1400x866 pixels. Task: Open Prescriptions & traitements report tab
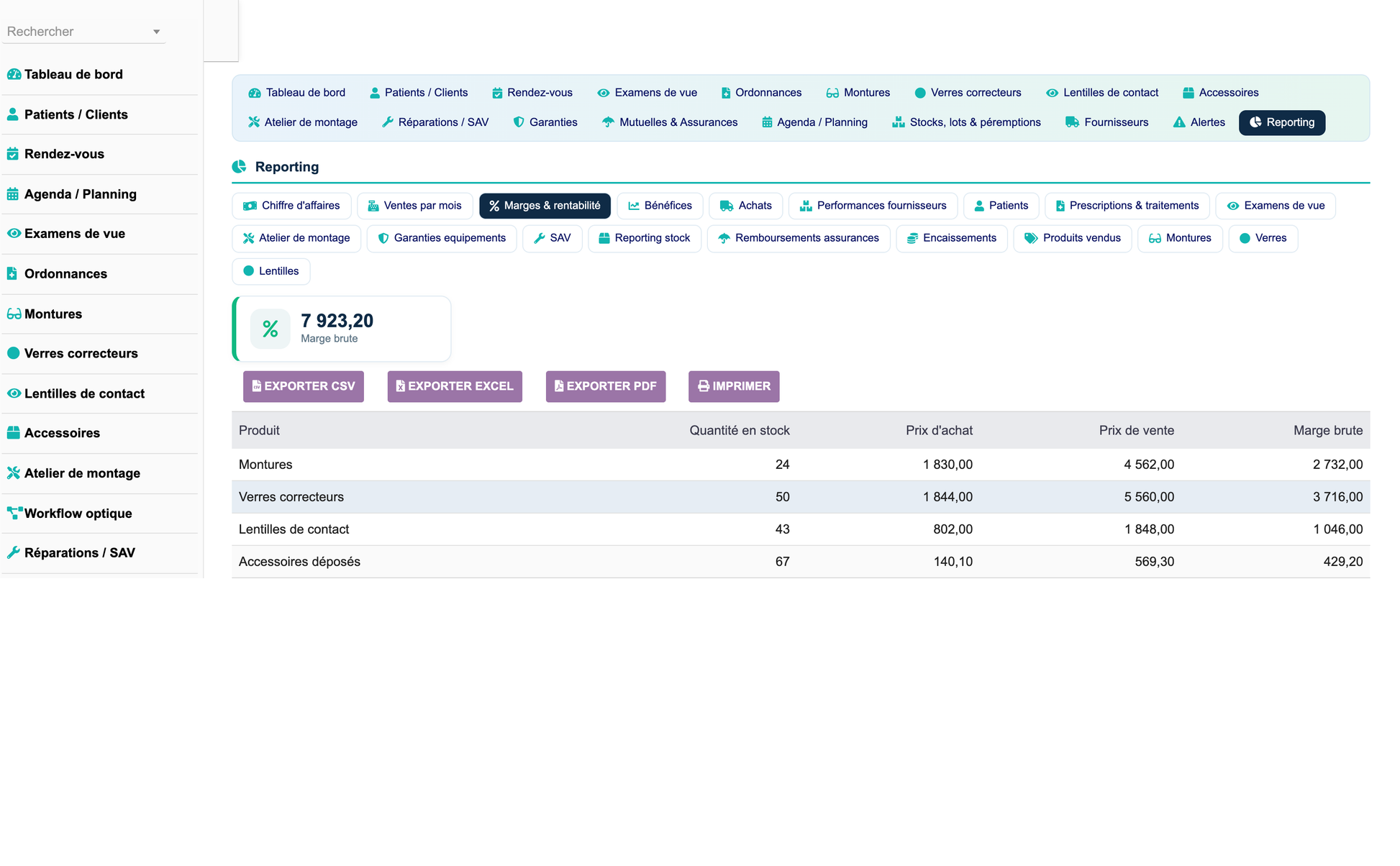click(1127, 206)
